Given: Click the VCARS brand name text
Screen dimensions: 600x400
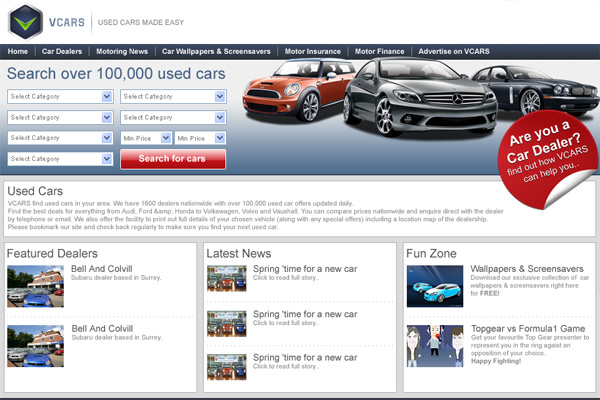Looking at the screenshot, I should (67, 23).
